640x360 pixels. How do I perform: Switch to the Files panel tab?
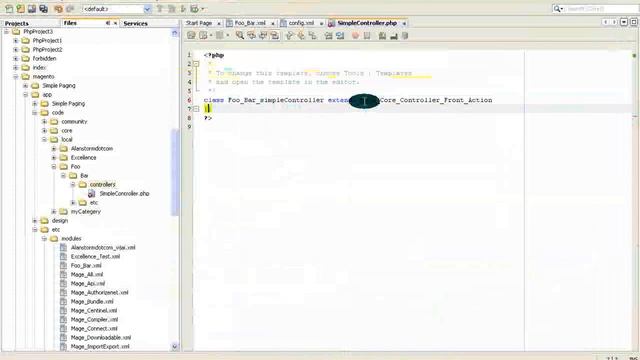click(x=70, y=23)
